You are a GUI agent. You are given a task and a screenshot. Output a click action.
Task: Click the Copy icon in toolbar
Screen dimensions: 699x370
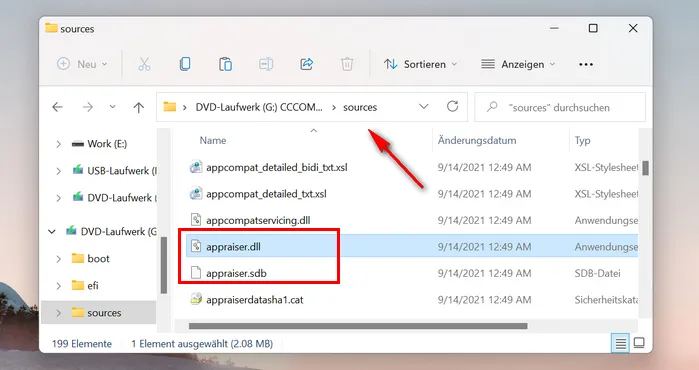click(185, 64)
